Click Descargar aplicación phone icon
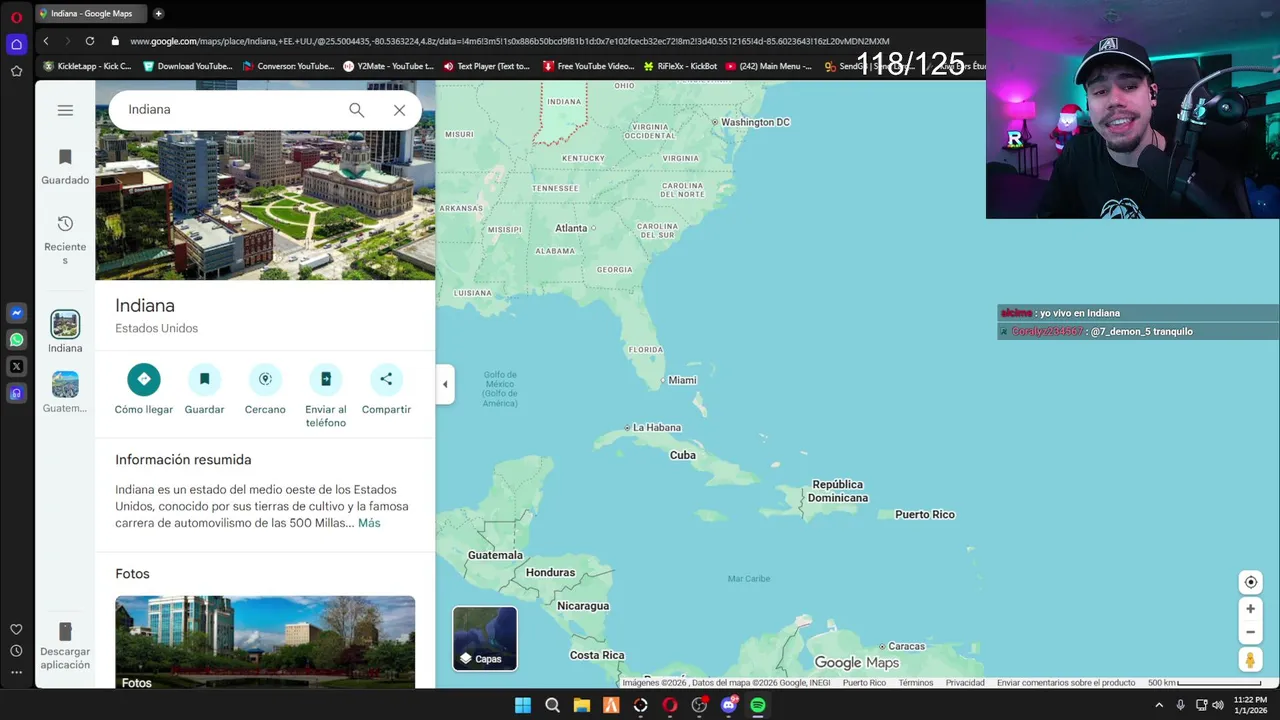Screen dimensions: 1280x720 click(65, 632)
